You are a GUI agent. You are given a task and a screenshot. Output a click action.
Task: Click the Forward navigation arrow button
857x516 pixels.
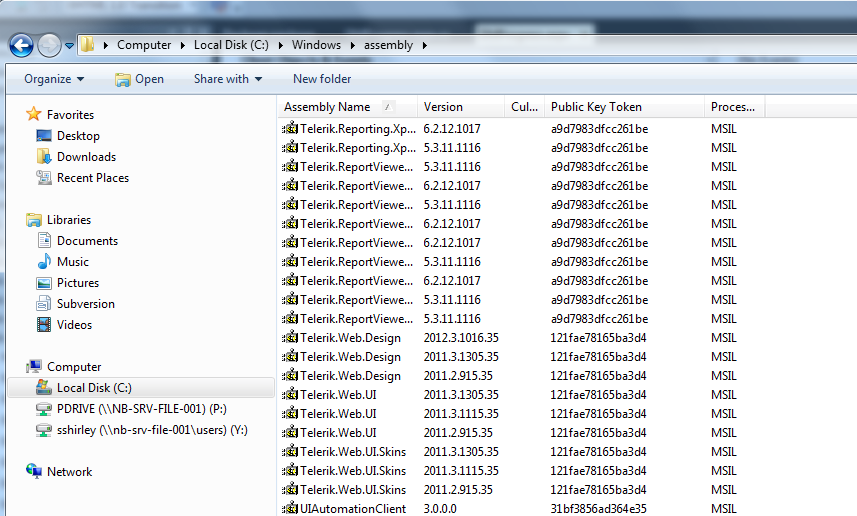(49, 45)
